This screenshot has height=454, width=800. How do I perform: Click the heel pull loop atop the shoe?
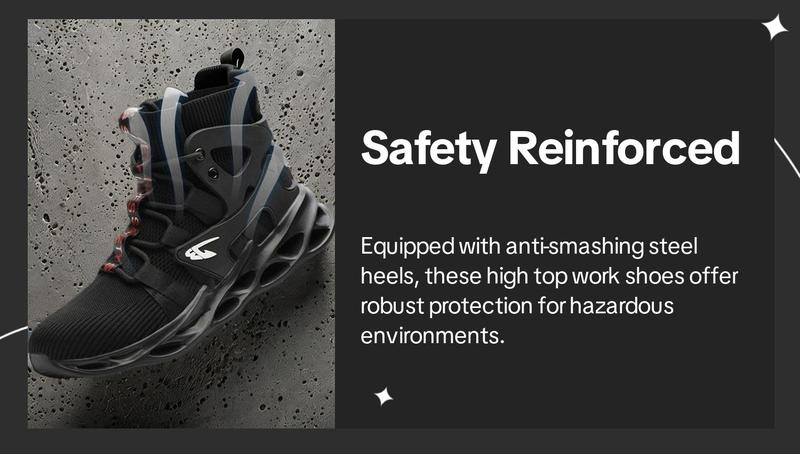click(x=233, y=57)
